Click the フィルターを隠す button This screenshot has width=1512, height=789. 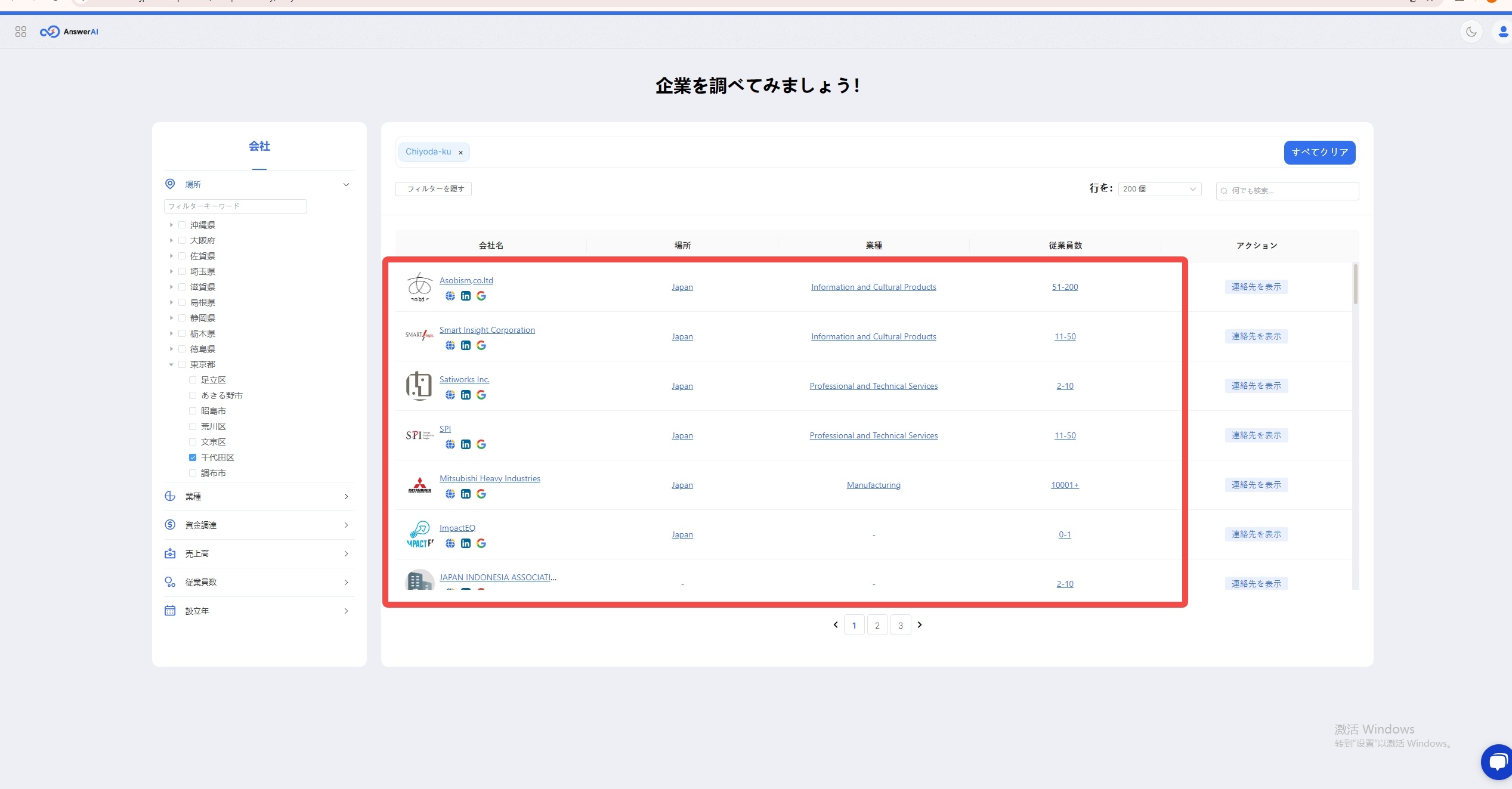click(x=434, y=189)
